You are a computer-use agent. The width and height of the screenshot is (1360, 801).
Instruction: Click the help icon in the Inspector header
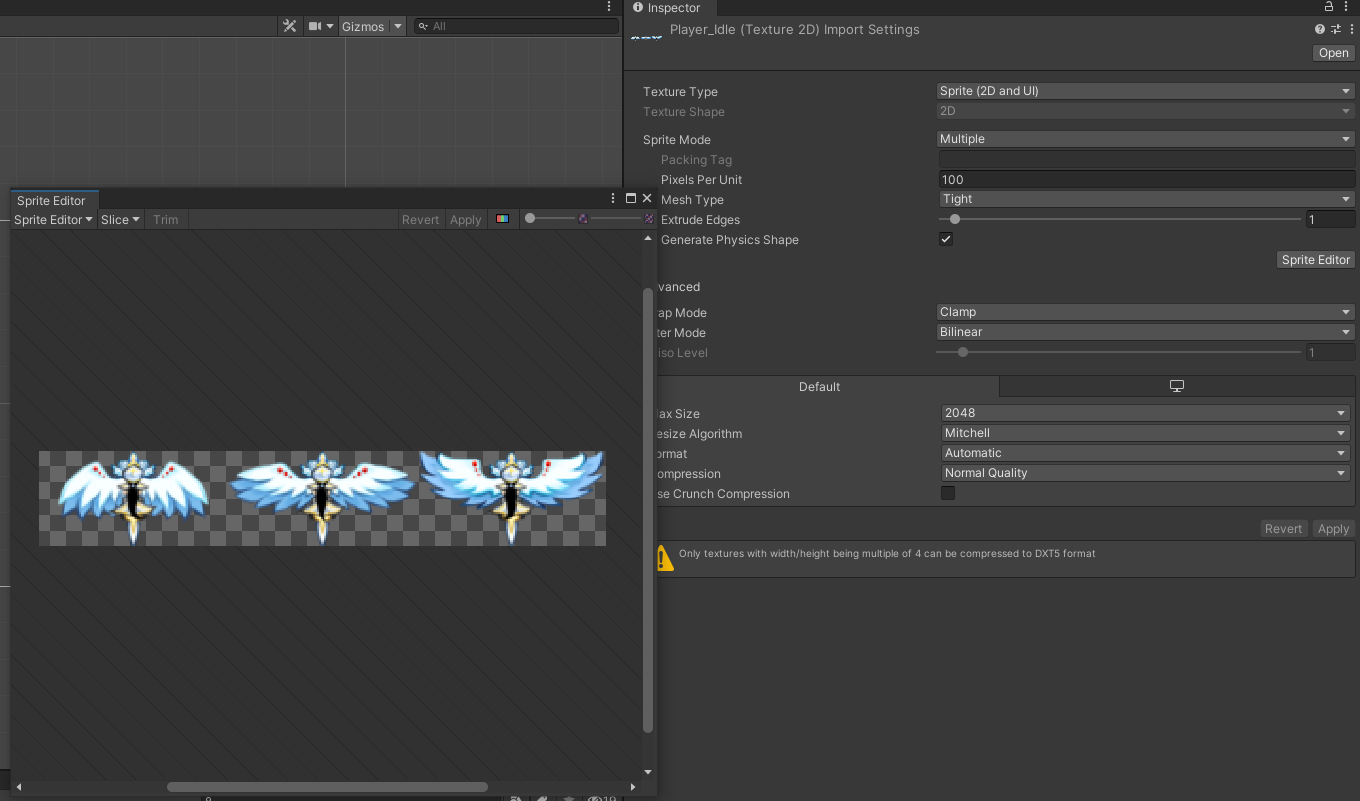[x=1318, y=29]
